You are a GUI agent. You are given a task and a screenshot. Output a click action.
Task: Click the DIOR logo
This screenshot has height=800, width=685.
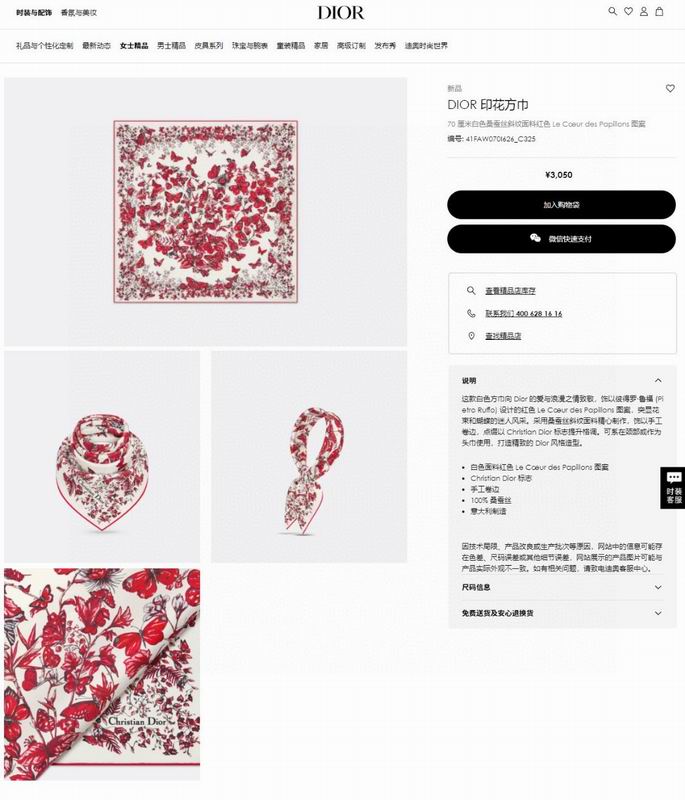pyautogui.click(x=341, y=13)
